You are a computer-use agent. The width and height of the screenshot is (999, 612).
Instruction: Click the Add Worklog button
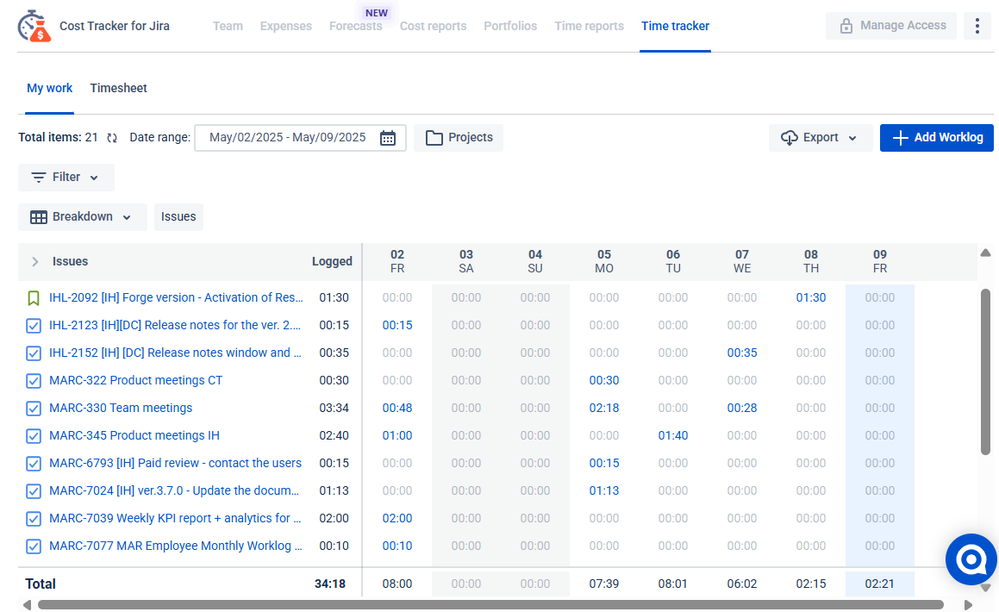pyautogui.click(x=936, y=137)
